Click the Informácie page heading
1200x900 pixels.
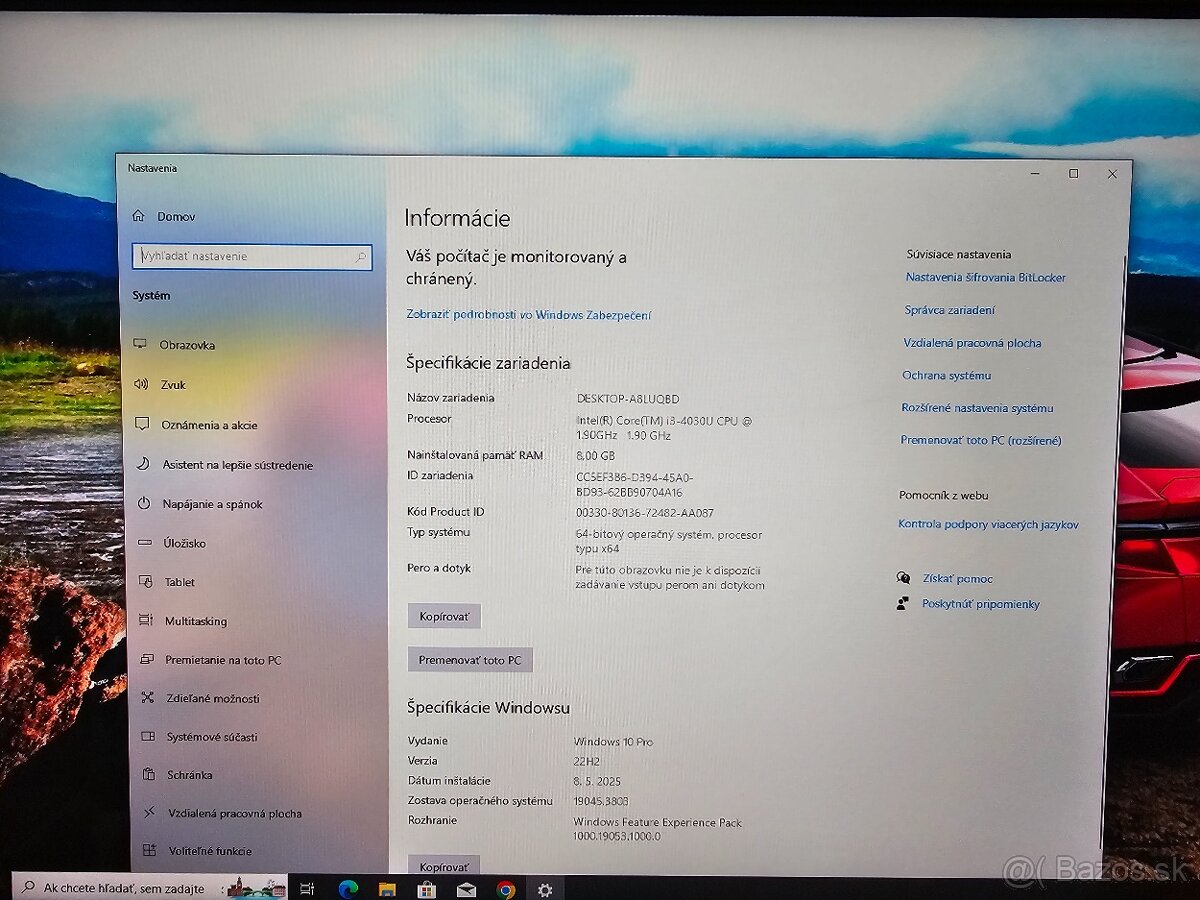coord(457,218)
